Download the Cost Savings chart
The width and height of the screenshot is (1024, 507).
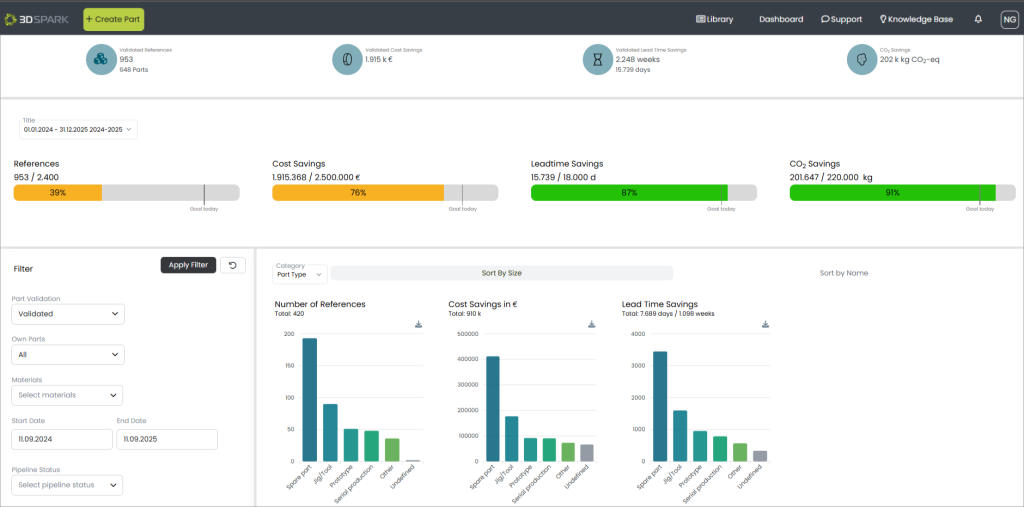click(591, 324)
